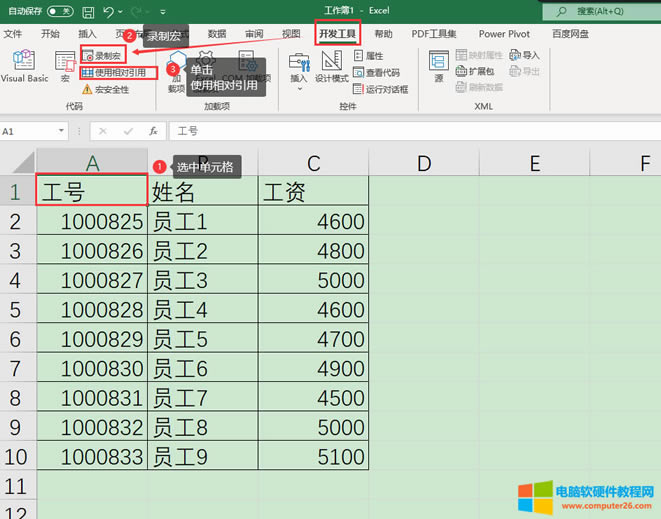The width and height of the screenshot is (661, 519).
Task: Toggle the 自动保存 AutoSave switch
Action: coord(60,11)
